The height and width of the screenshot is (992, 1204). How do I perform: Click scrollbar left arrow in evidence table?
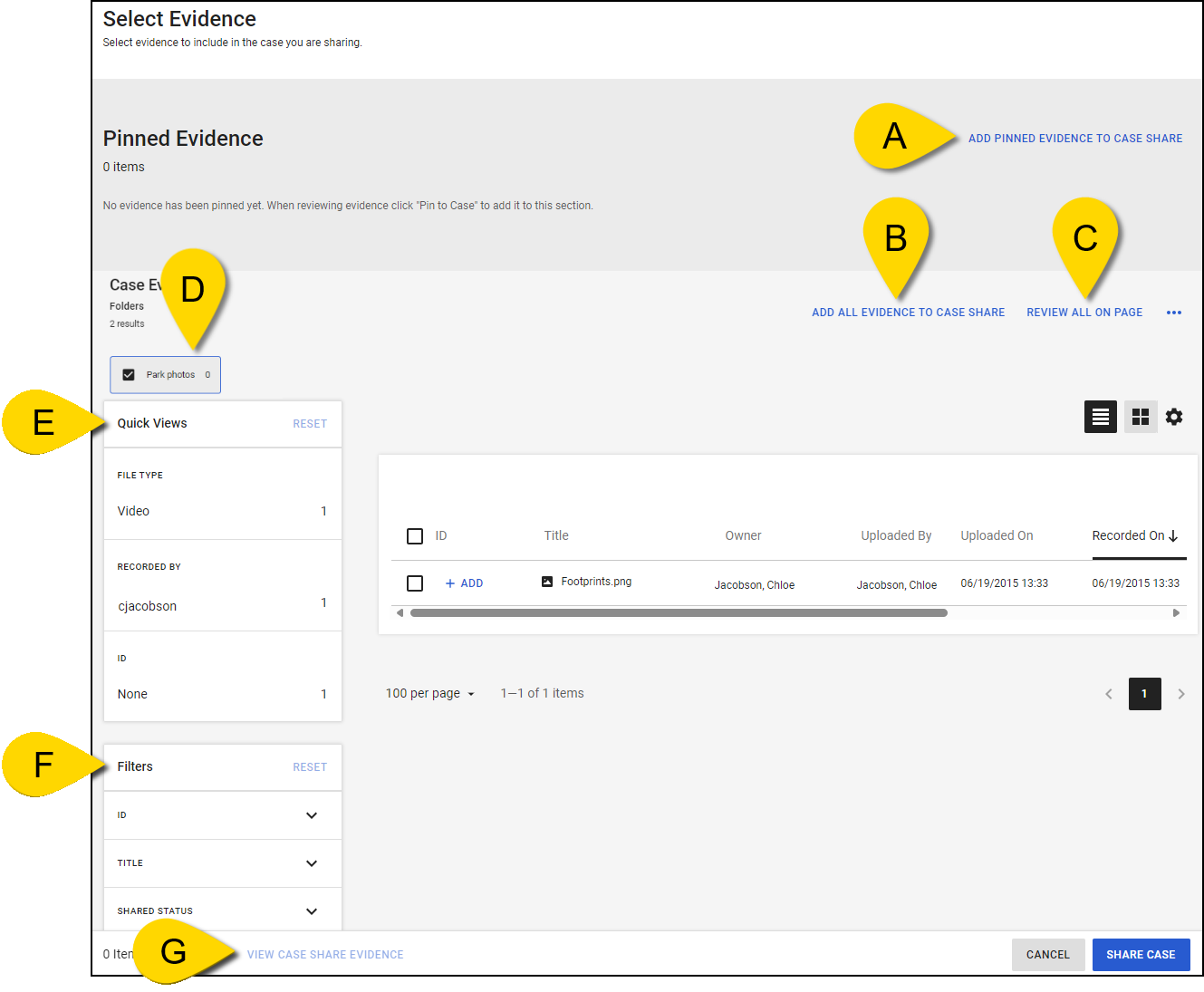pyautogui.click(x=400, y=613)
